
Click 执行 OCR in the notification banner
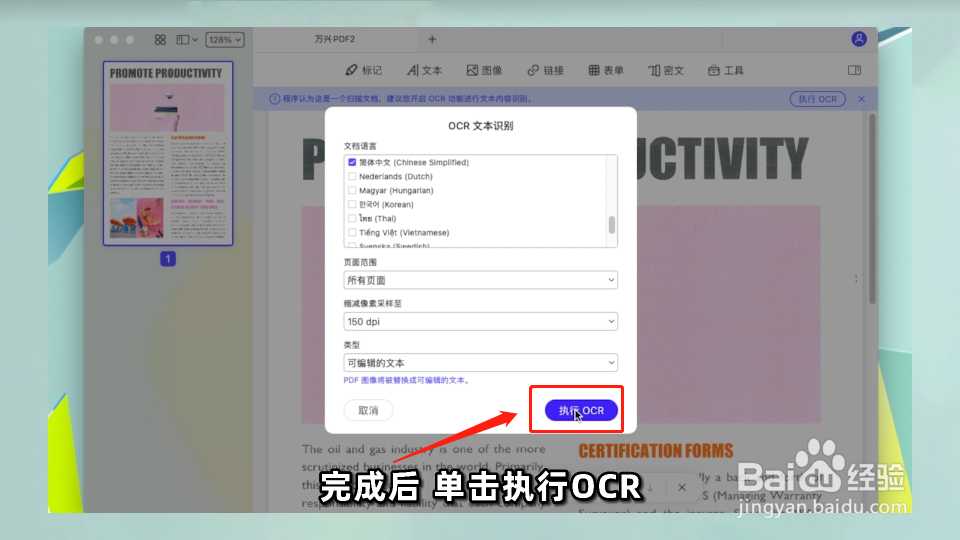click(x=817, y=99)
